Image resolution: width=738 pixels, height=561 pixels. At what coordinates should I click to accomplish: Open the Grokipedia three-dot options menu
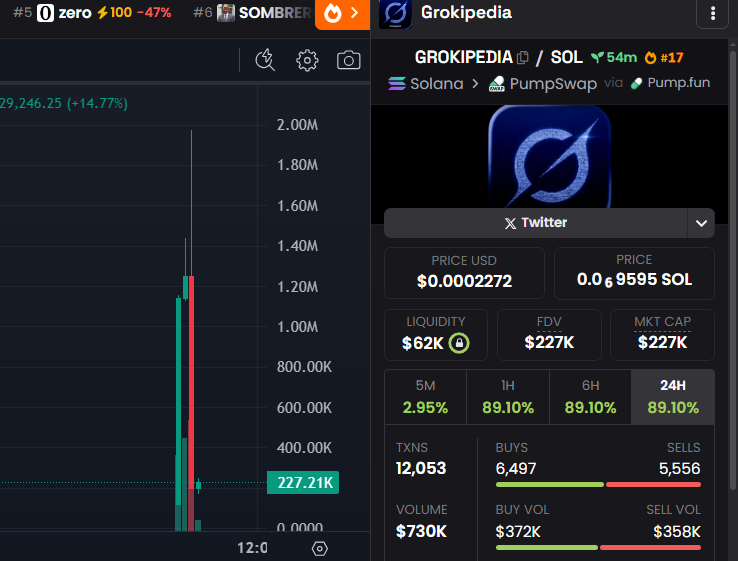click(713, 14)
